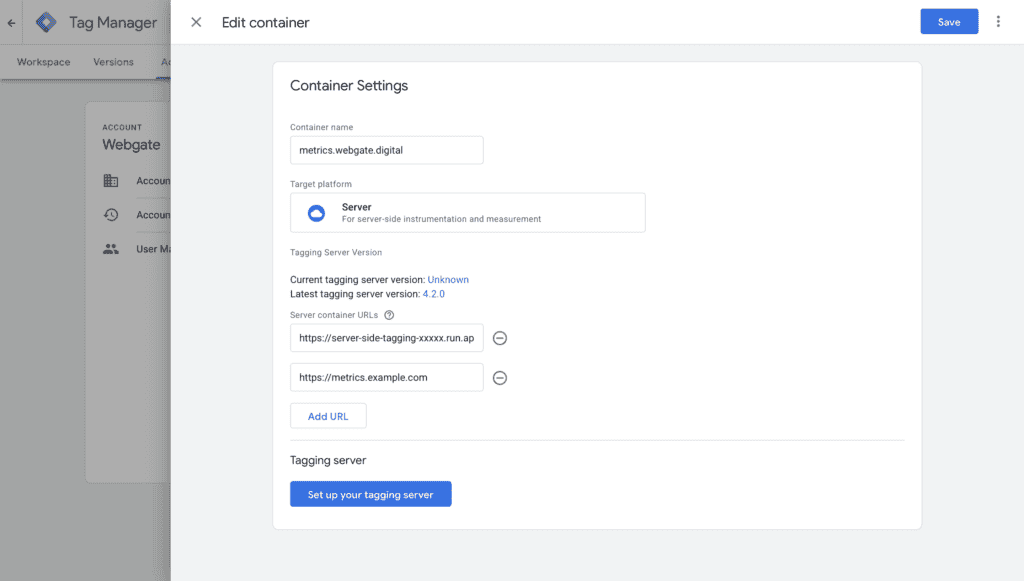
Task: Click the User Management people icon
Action: pyautogui.click(x=110, y=249)
